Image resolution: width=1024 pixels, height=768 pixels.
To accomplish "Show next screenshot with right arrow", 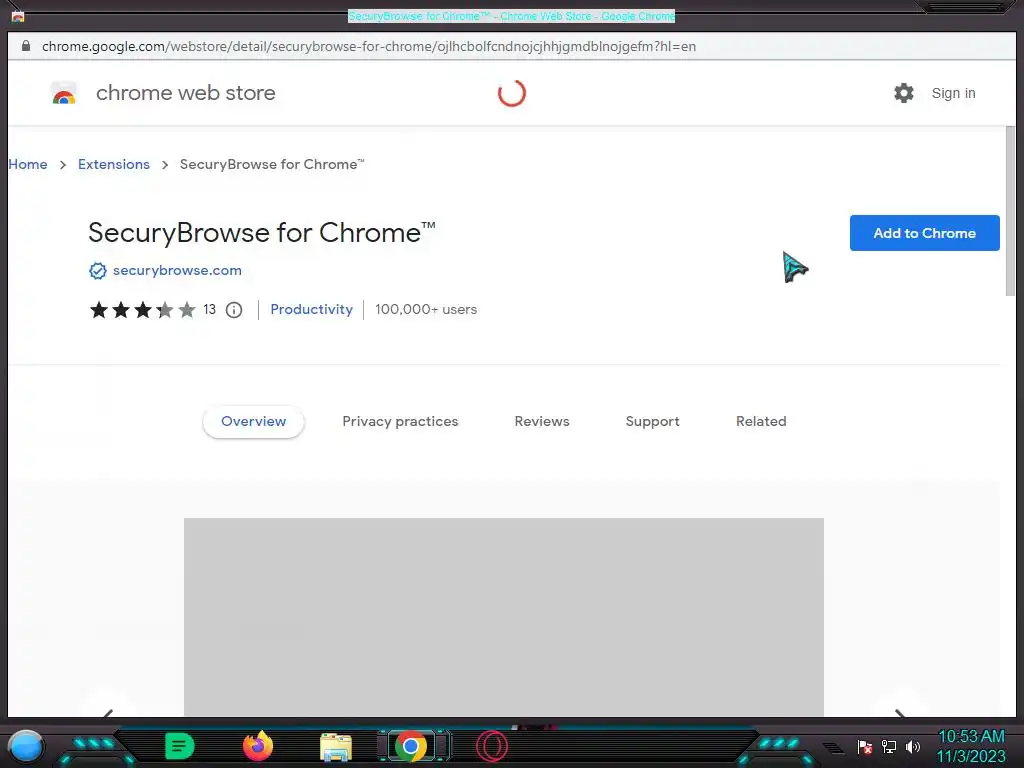I will (899, 713).
